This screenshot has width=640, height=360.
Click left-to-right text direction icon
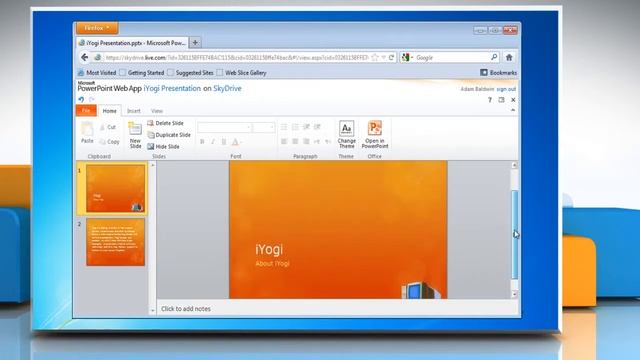click(x=317, y=142)
